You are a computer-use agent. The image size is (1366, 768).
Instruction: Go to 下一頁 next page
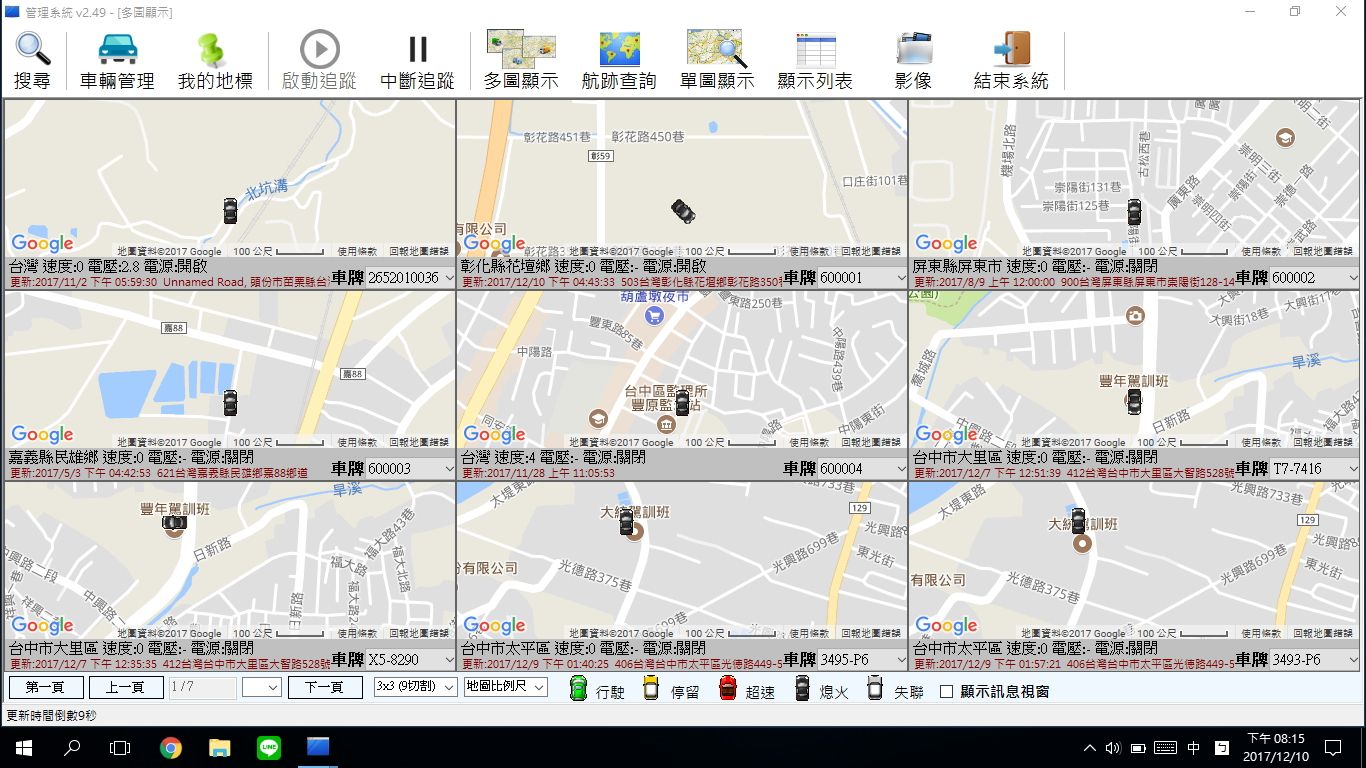[x=325, y=688]
